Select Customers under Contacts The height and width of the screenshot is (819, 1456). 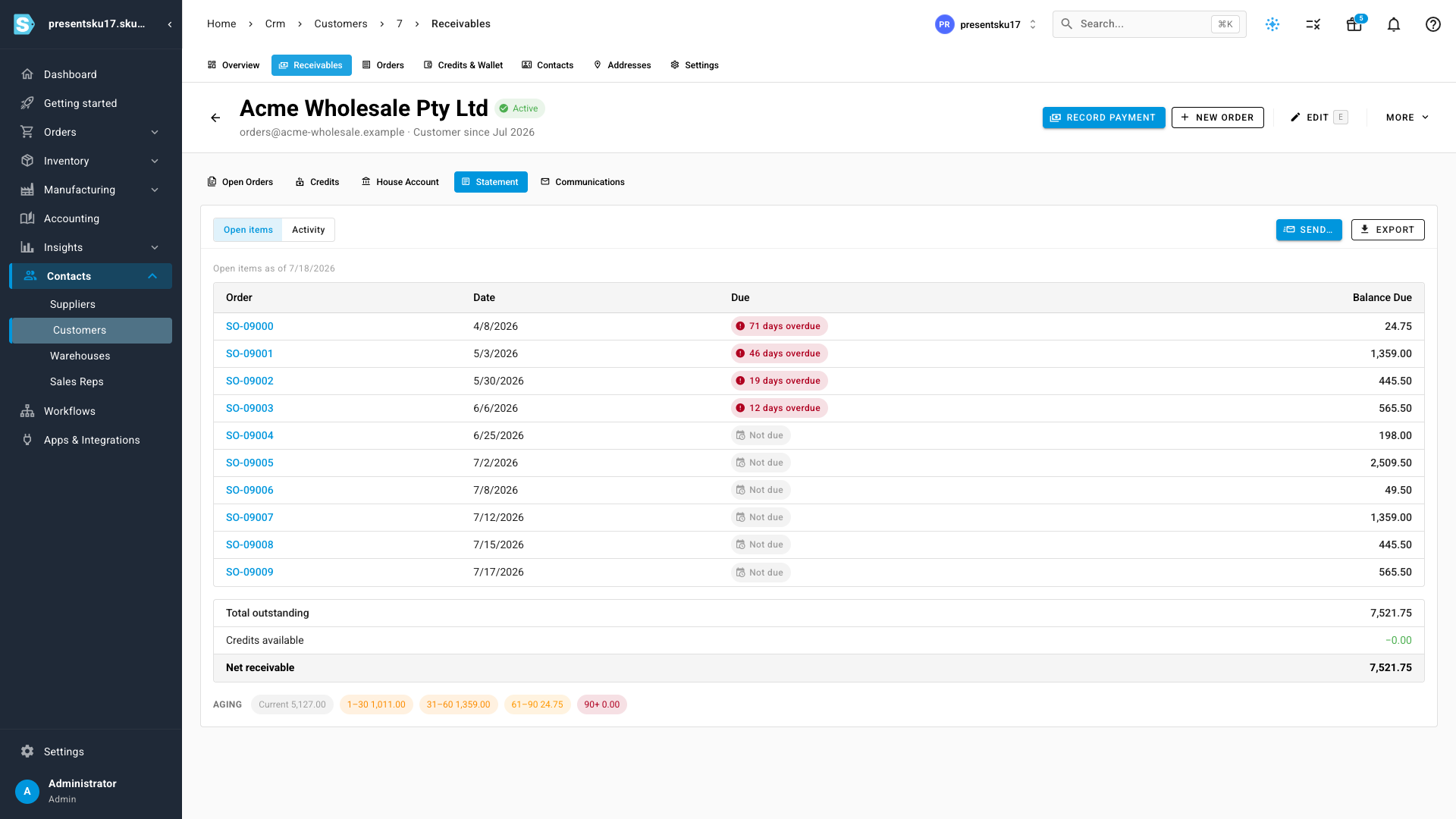tap(91, 331)
